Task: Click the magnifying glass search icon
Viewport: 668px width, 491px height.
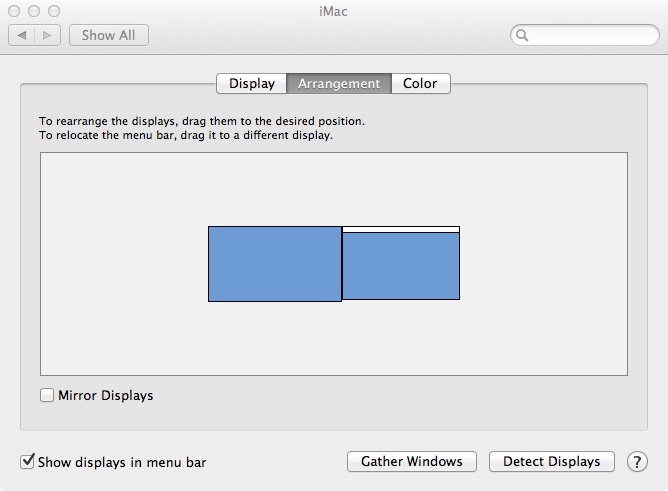Action: [522, 36]
